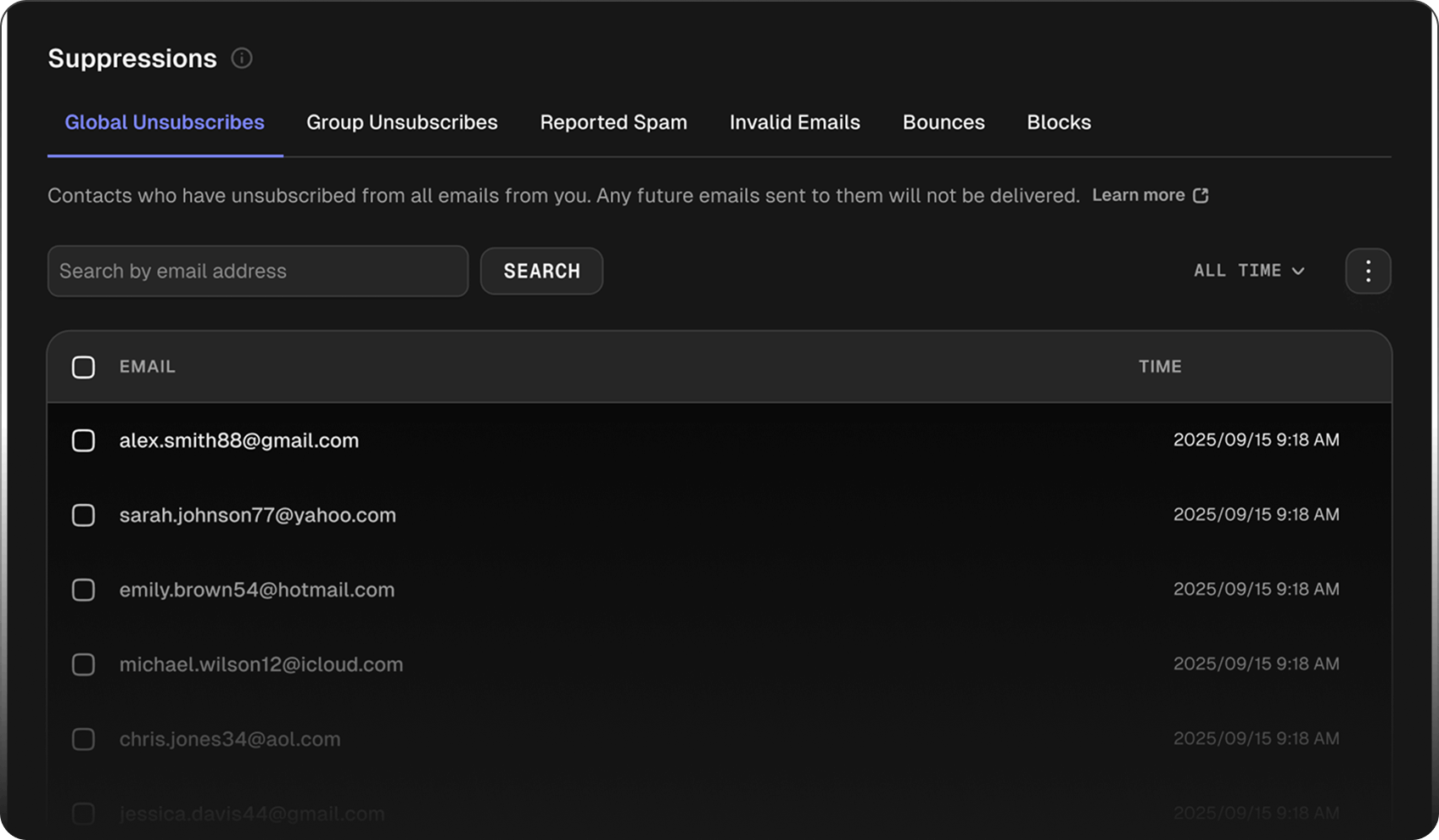
Task: Click the external link icon after Learn more
Action: coord(1201,196)
